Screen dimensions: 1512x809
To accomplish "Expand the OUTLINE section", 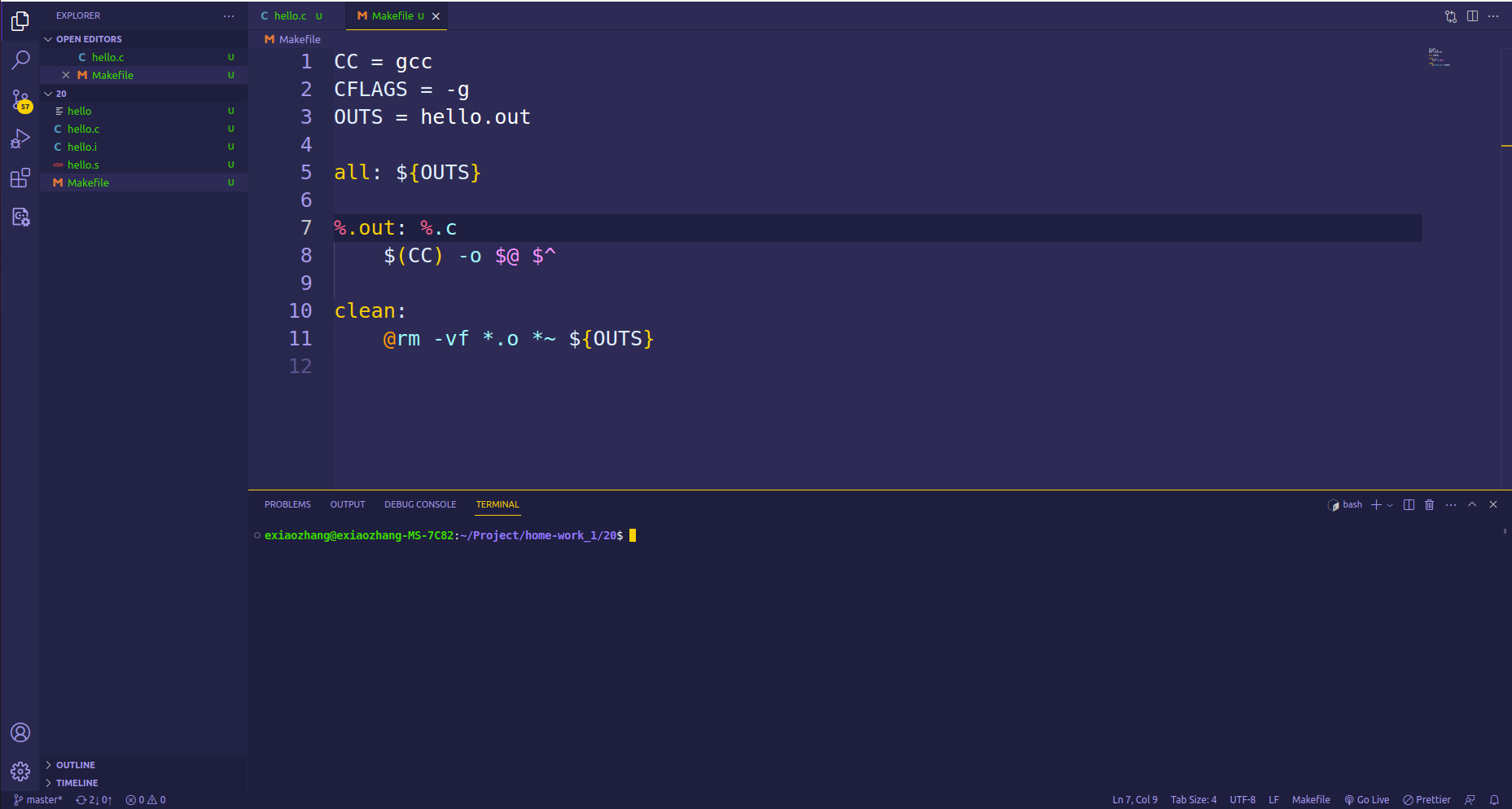I will pyautogui.click(x=76, y=765).
